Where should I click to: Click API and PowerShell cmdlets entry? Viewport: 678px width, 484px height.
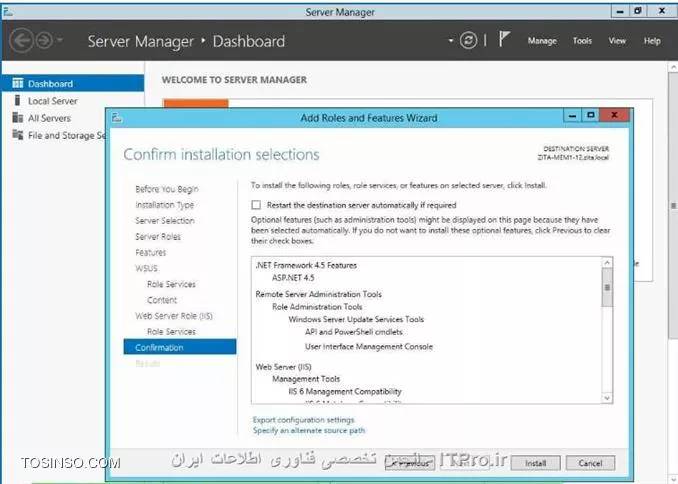click(x=354, y=332)
